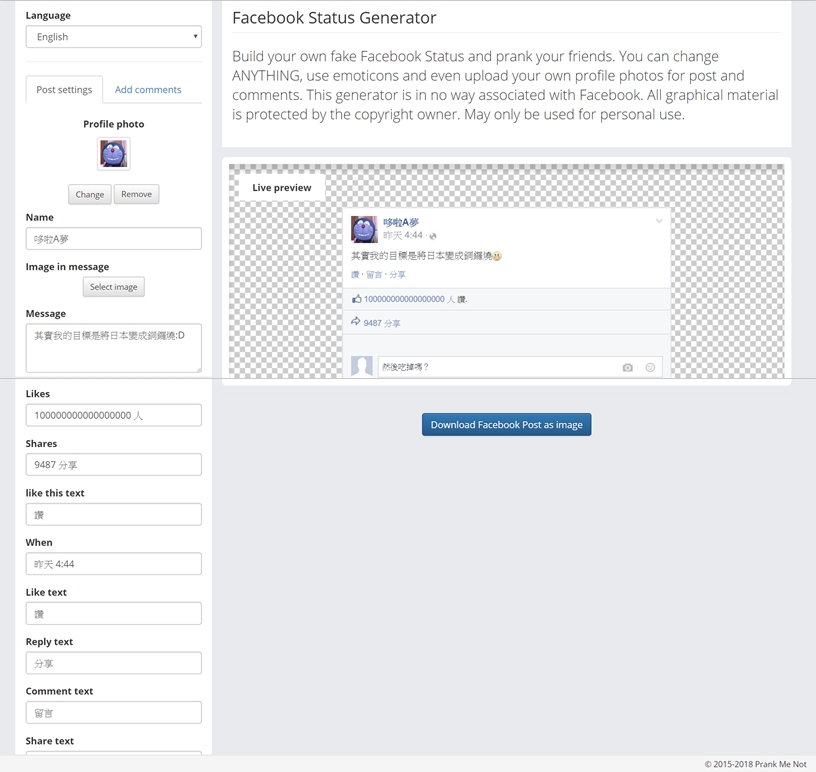Focus the Message text area
This screenshot has width=816, height=772.
[113, 348]
